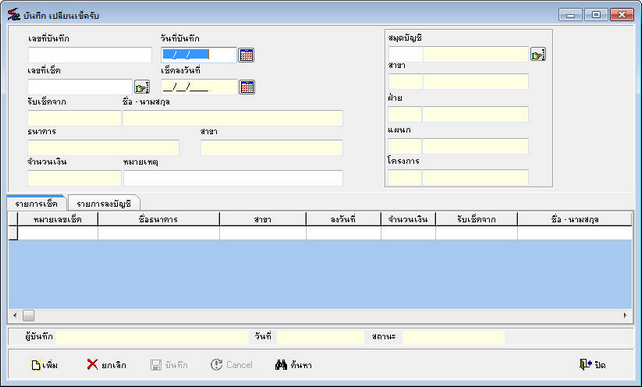This screenshot has height=387, width=642.
Task: Click ยกเลิก button with red X
Action: point(106,364)
